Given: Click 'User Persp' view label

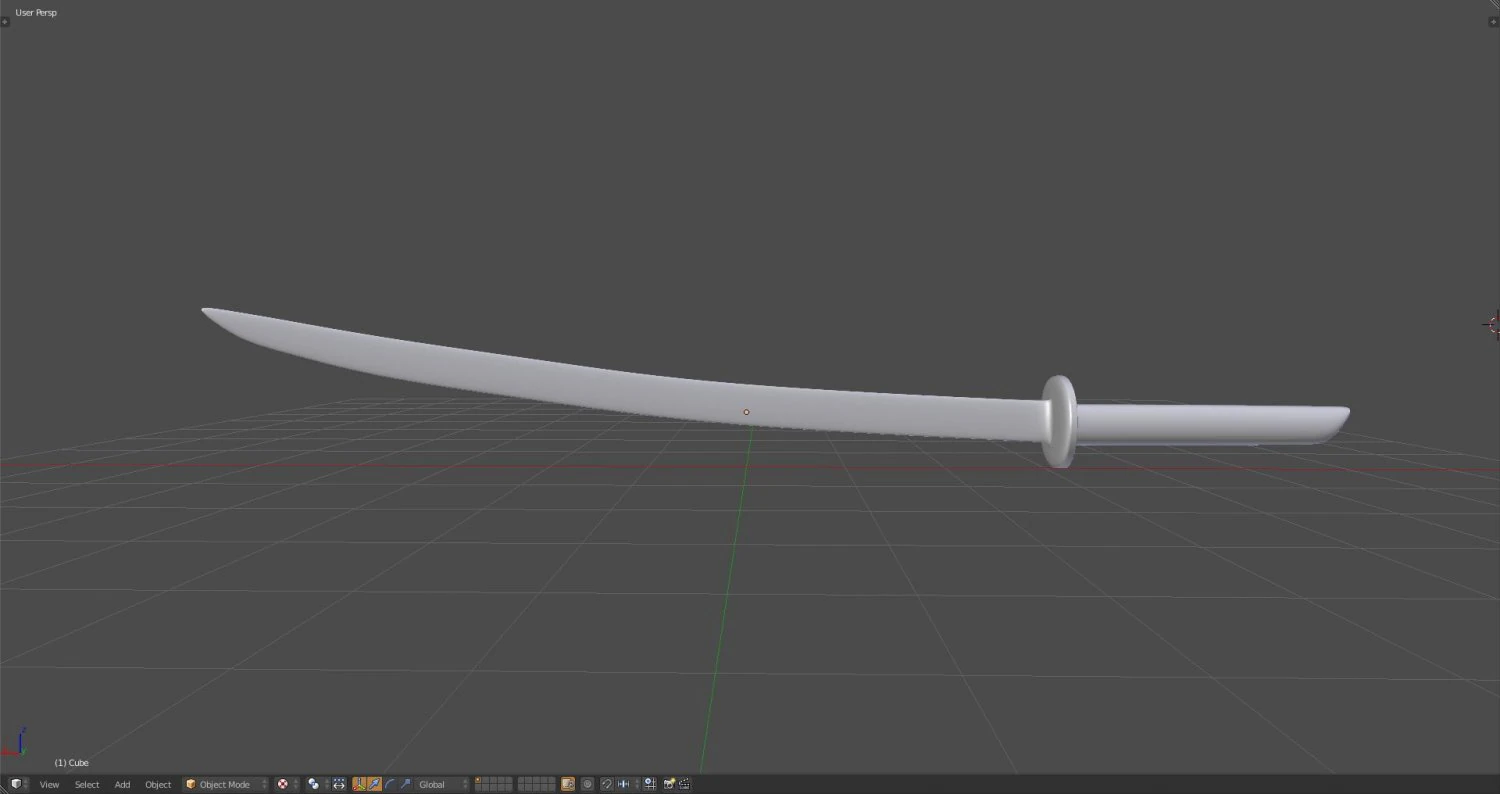Looking at the screenshot, I should click(x=36, y=13).
